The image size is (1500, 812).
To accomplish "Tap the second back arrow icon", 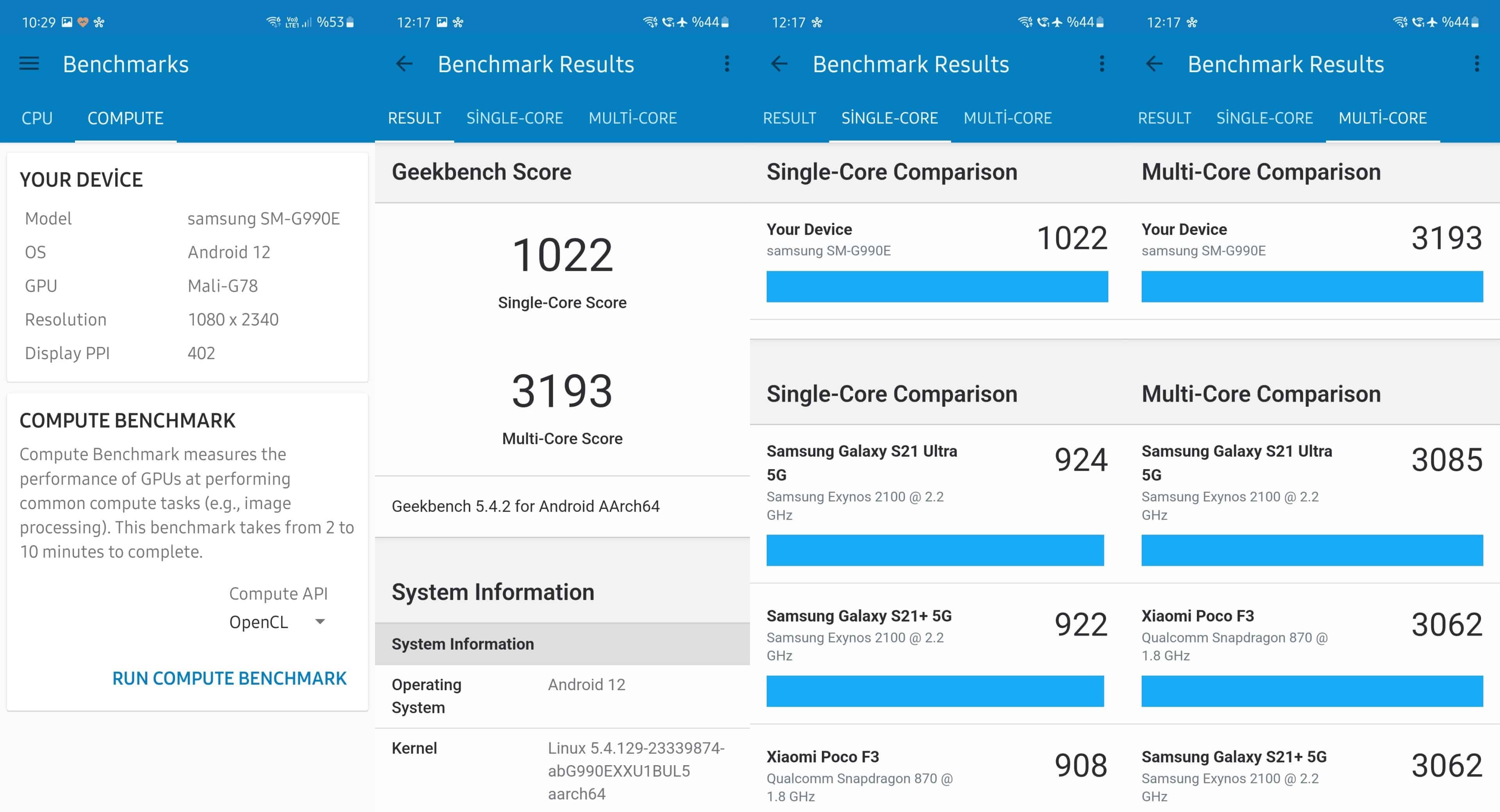I will [780, 64].
